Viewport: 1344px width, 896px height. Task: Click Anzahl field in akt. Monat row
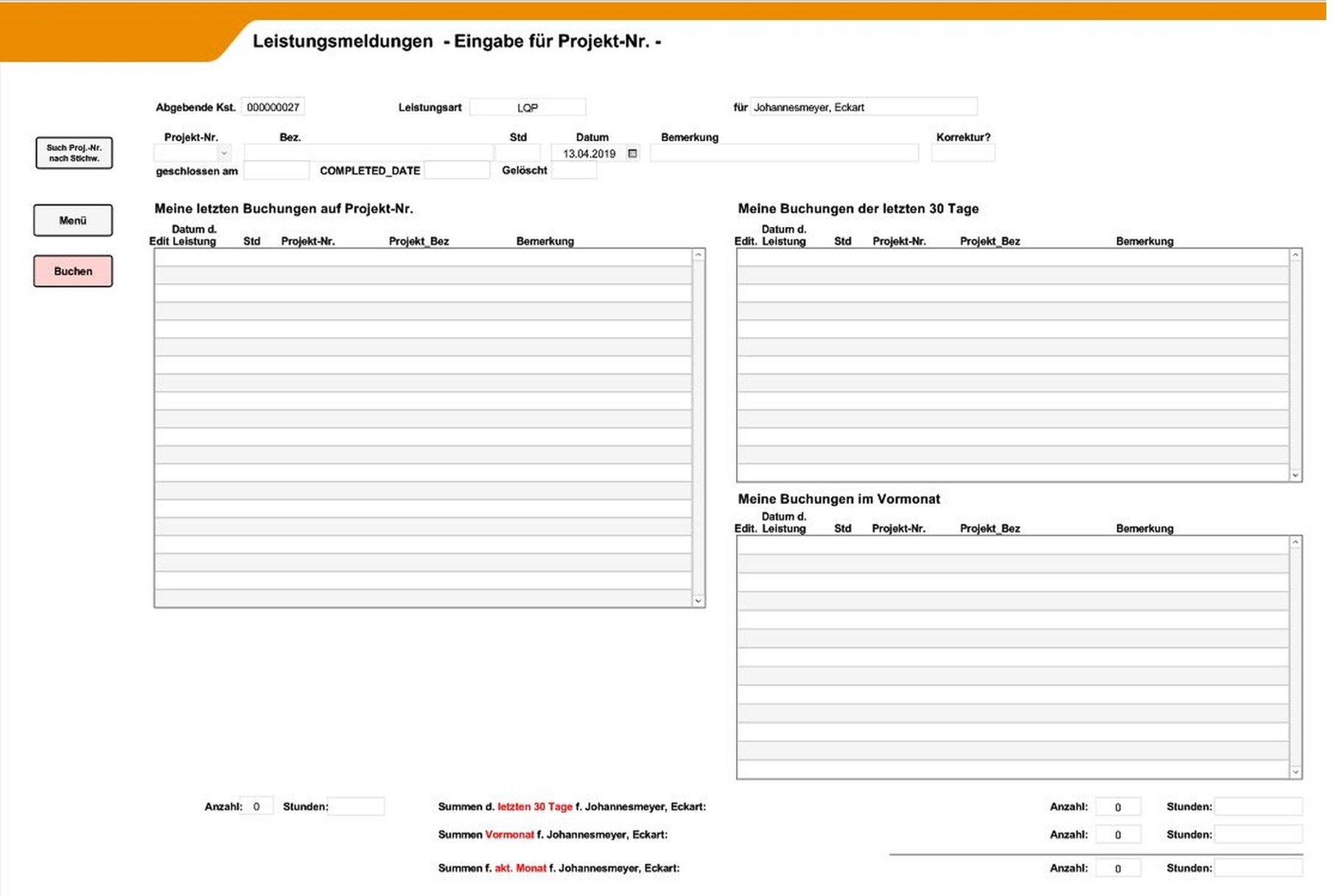click(1118, 868)
